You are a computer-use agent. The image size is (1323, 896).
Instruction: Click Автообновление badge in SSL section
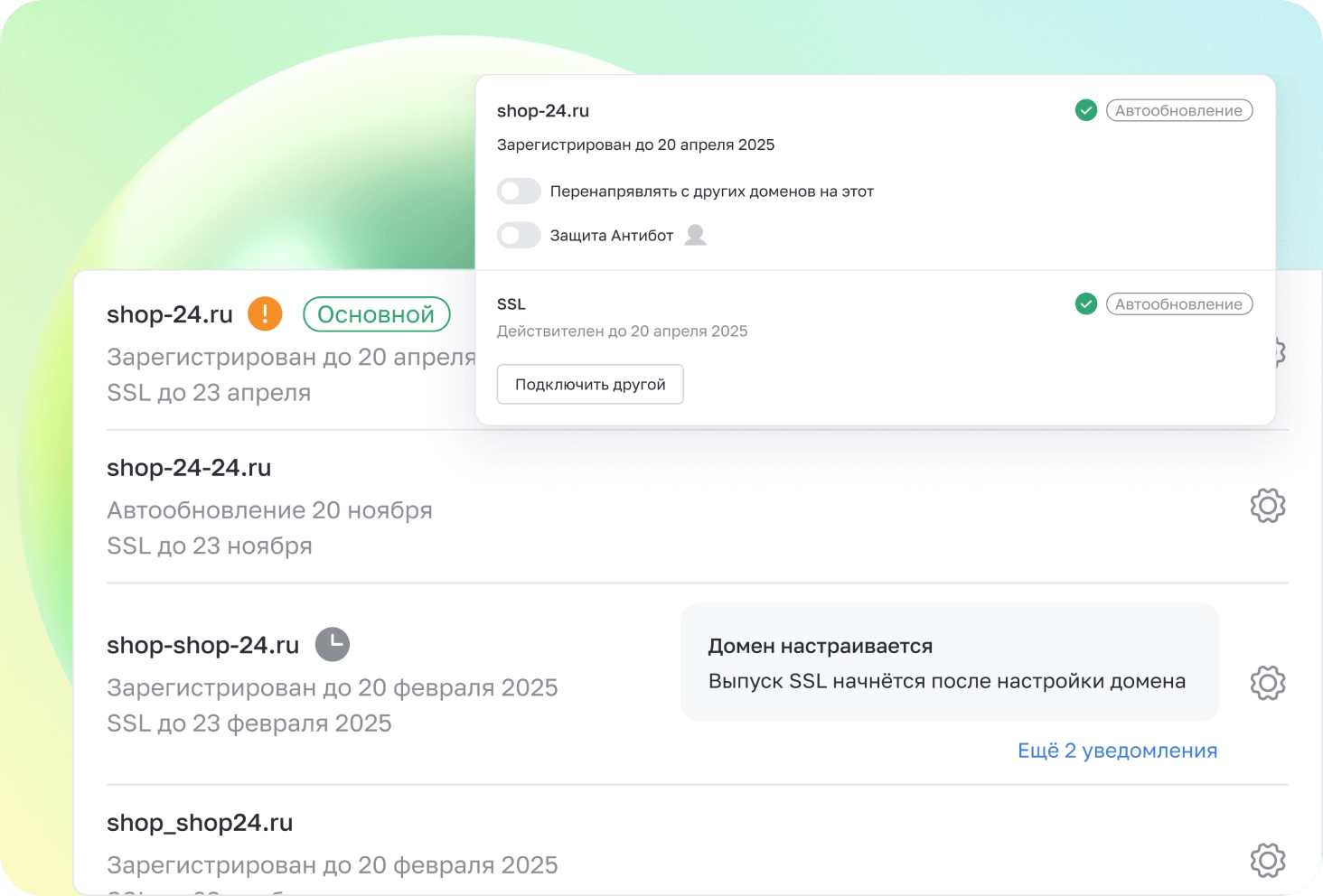coord(1178,304)
